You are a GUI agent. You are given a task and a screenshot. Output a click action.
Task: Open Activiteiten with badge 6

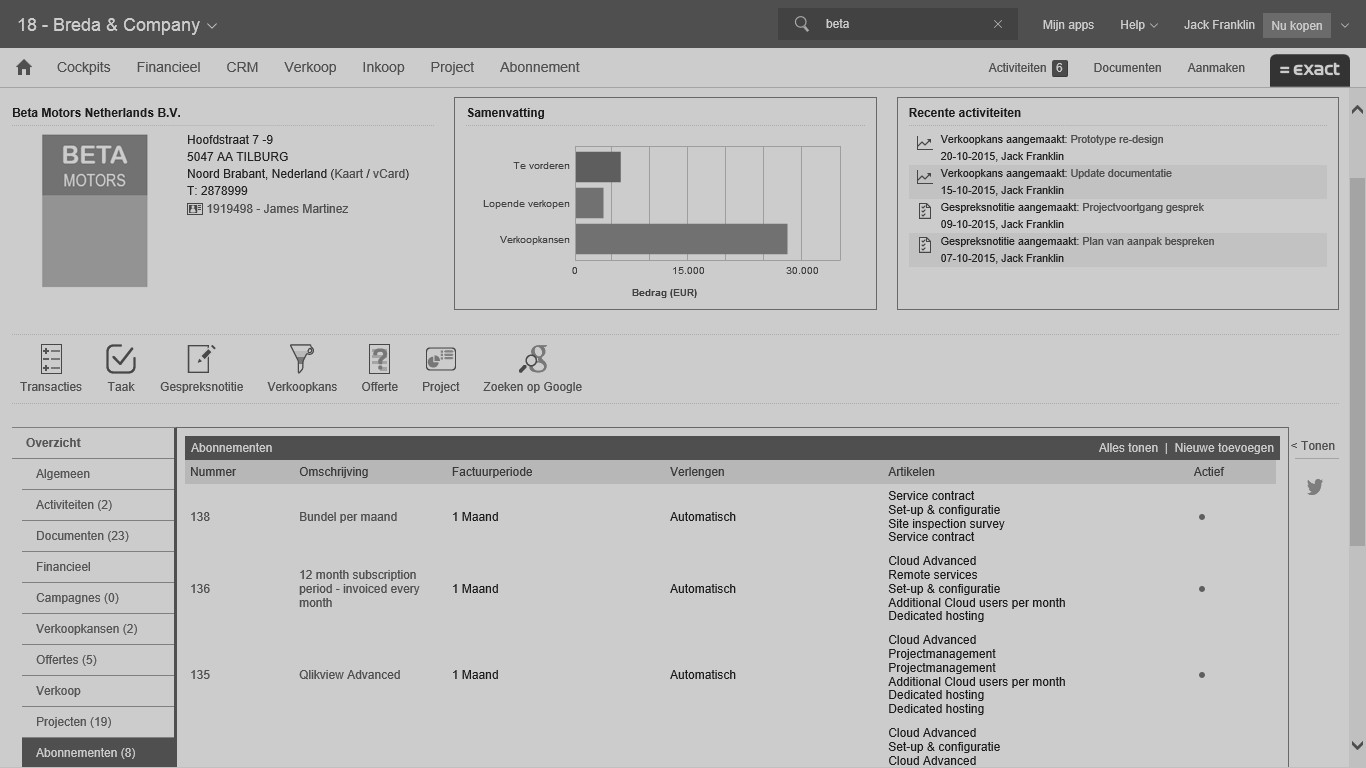click(1027, 68)
